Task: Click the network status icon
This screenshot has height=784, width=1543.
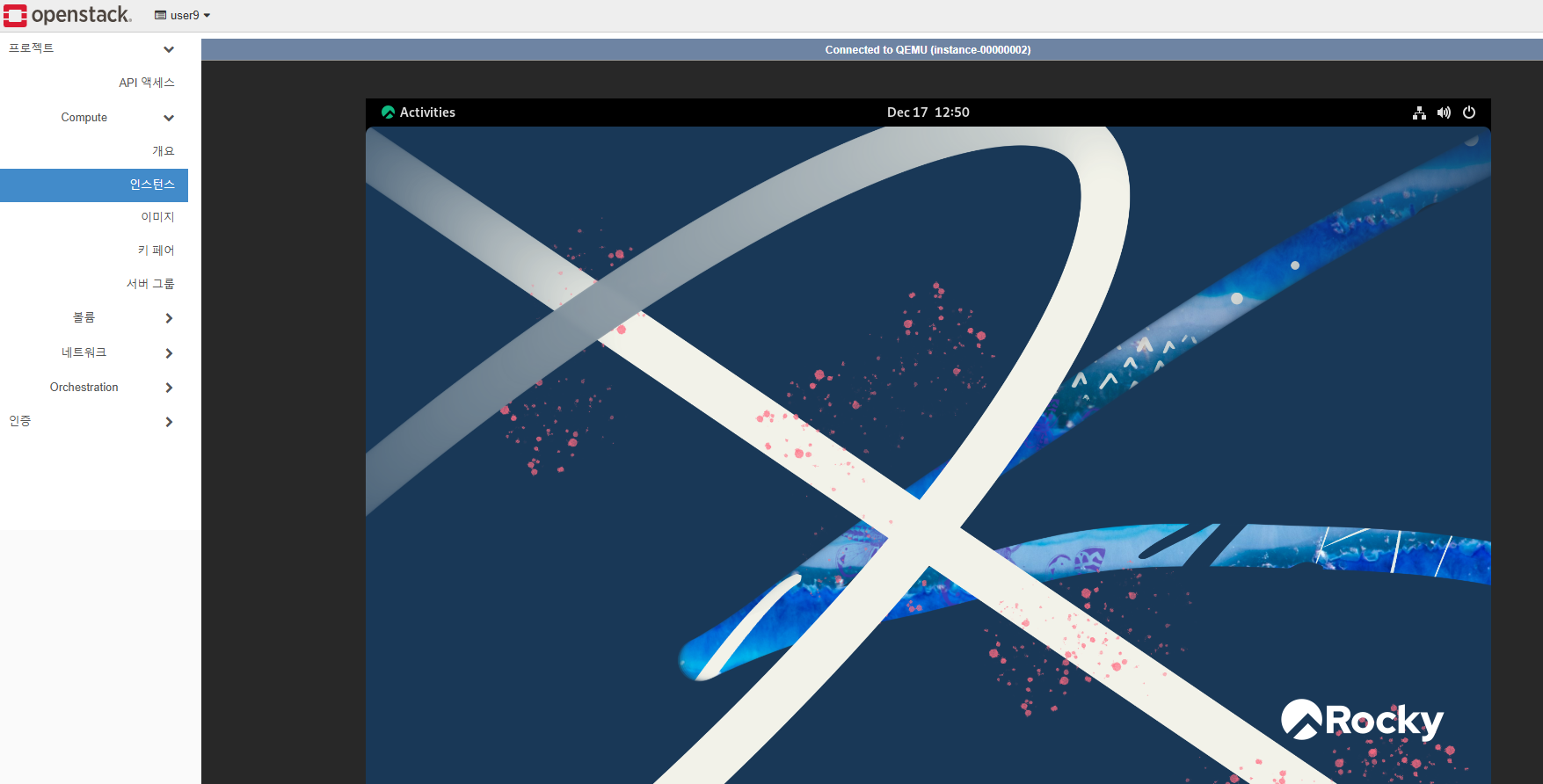Action: (1419, 113)
